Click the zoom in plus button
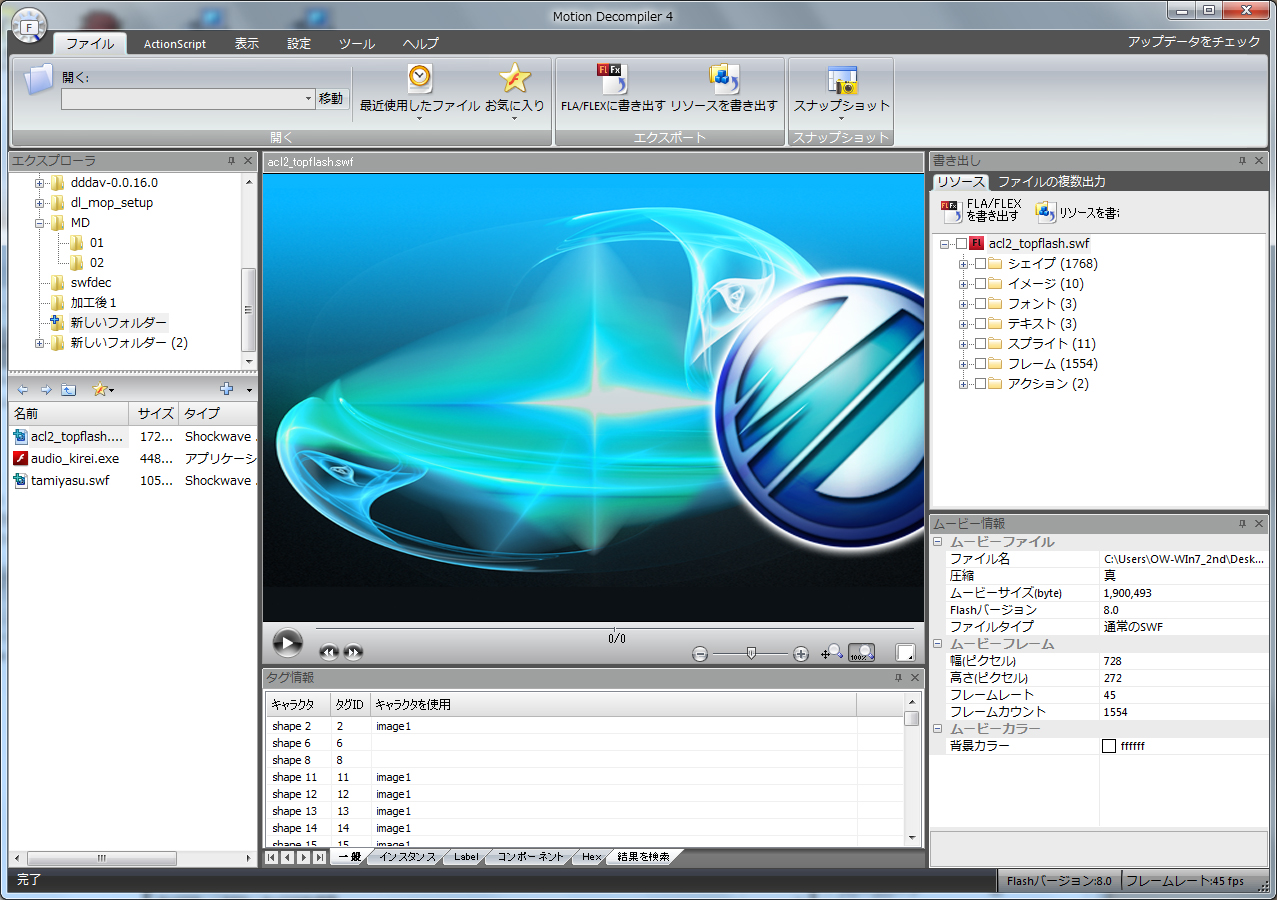1277x900 pixels. pyautogui.click(x=800, y=654)
